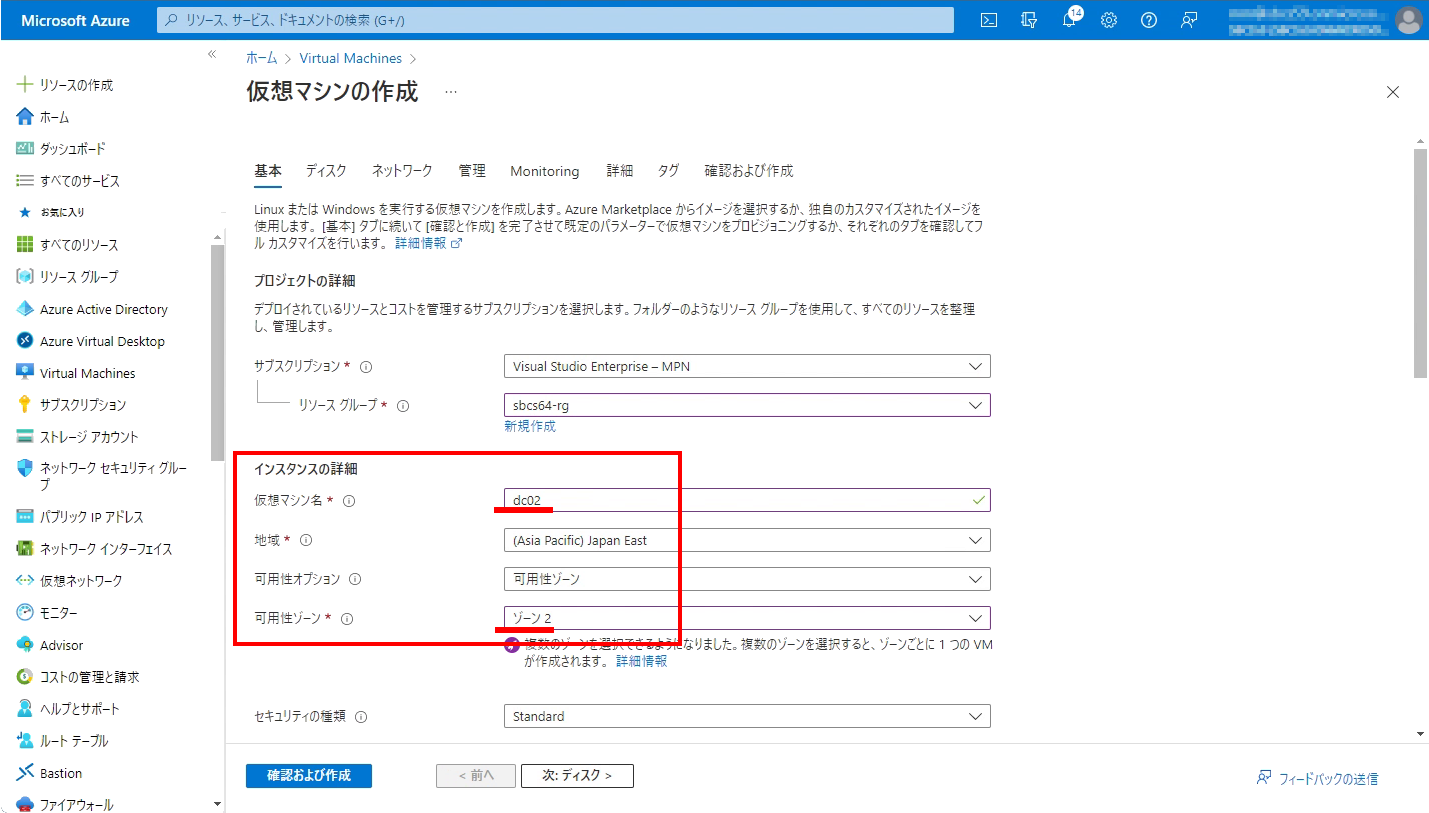Viewport: 1429px width, 813px height.
Task: Show info tooltip for 可用性オプション
Action: tap(355, 579)
